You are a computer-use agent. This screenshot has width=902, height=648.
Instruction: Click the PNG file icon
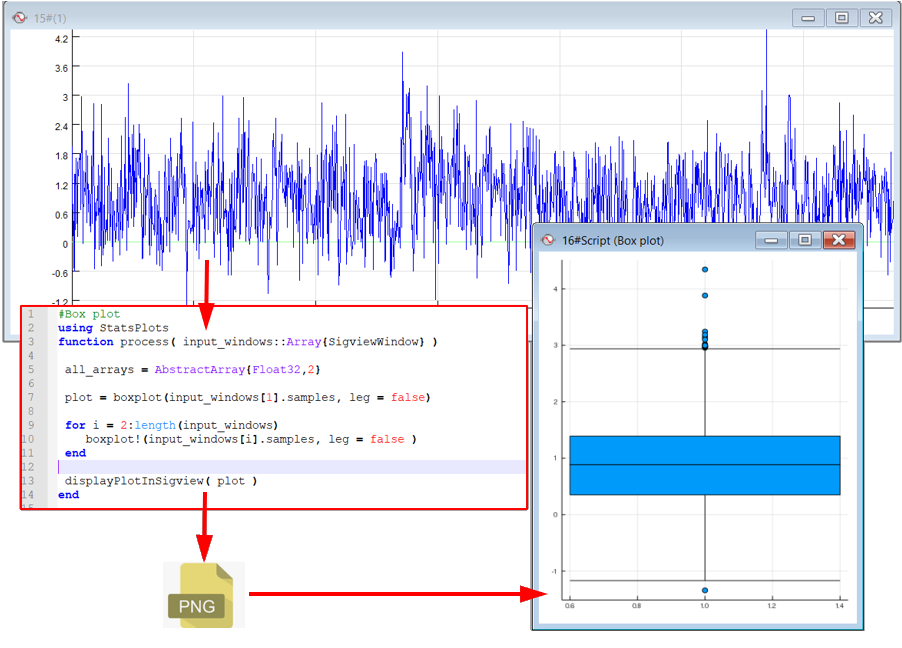[x=204, y=595]
